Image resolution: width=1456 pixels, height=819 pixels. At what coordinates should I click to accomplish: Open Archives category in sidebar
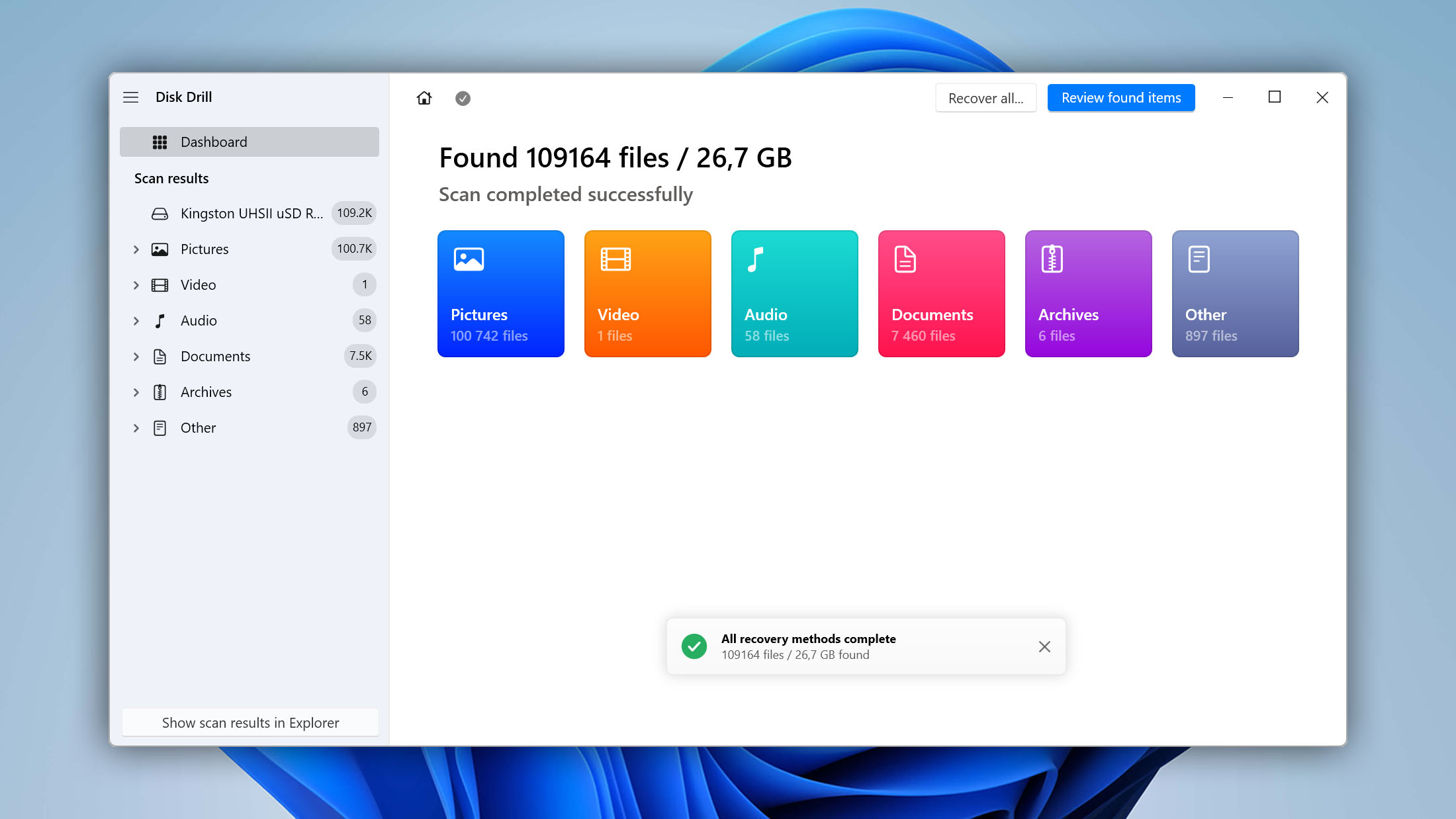[249, 392]
